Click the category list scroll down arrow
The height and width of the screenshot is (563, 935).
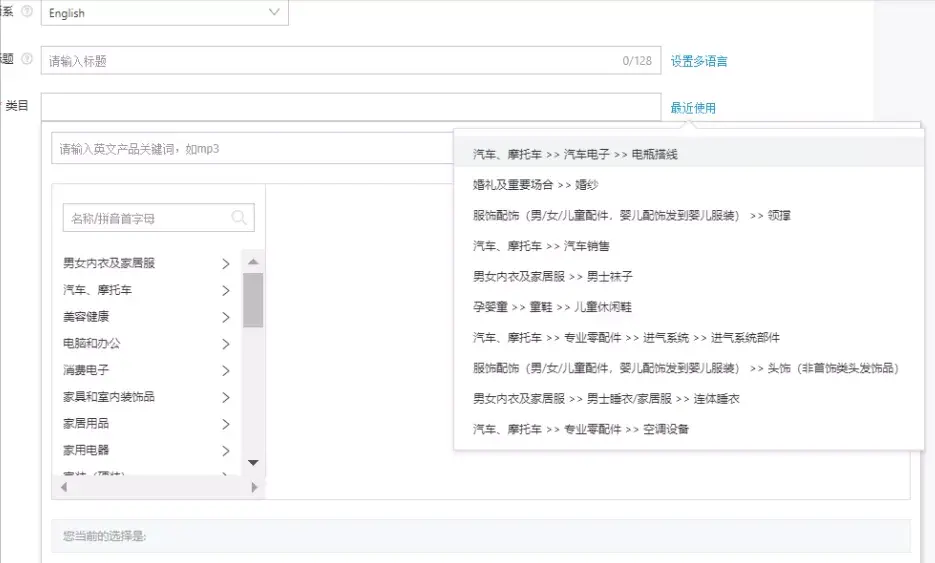253,463
